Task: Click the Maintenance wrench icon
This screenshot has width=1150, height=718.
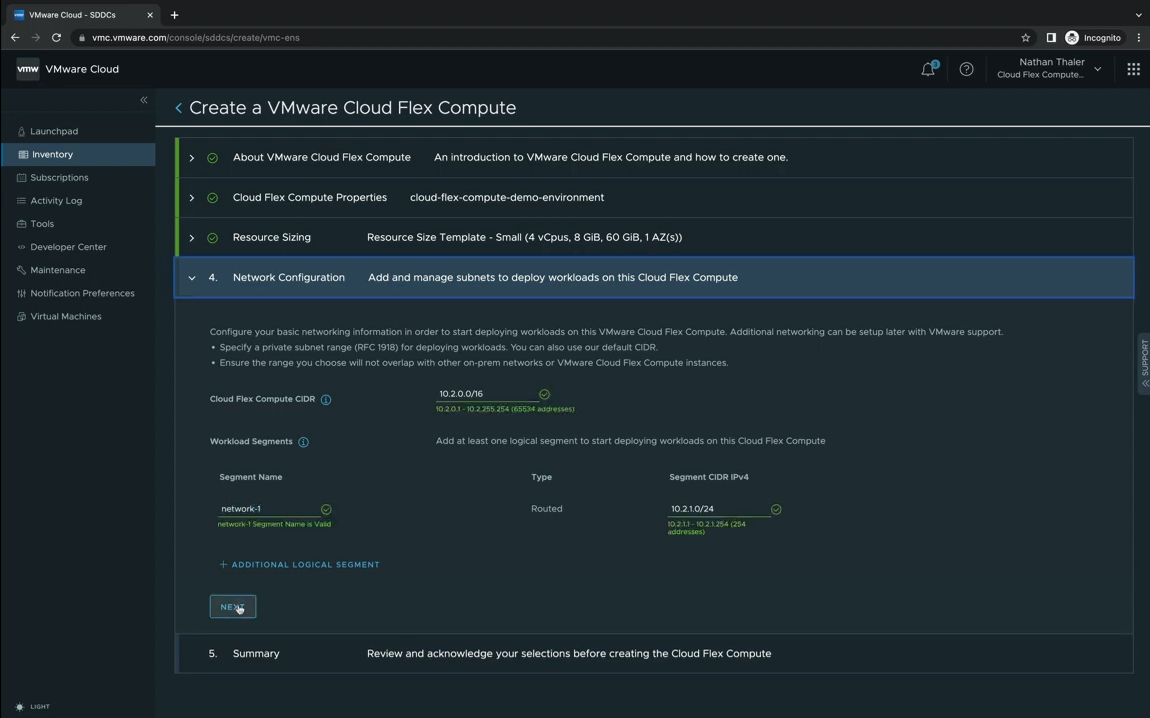Action: [21, 270]
